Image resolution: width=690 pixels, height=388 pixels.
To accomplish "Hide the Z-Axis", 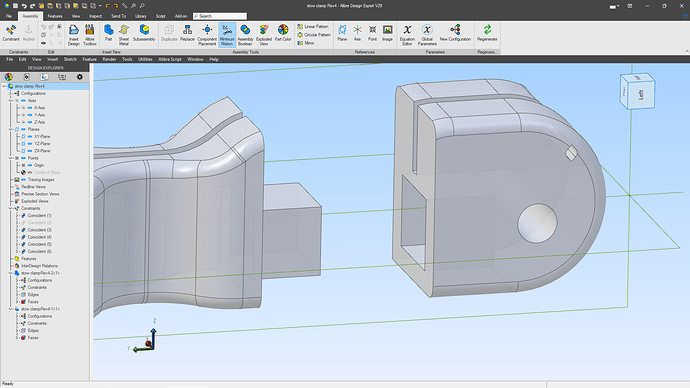I will [30, 122].
